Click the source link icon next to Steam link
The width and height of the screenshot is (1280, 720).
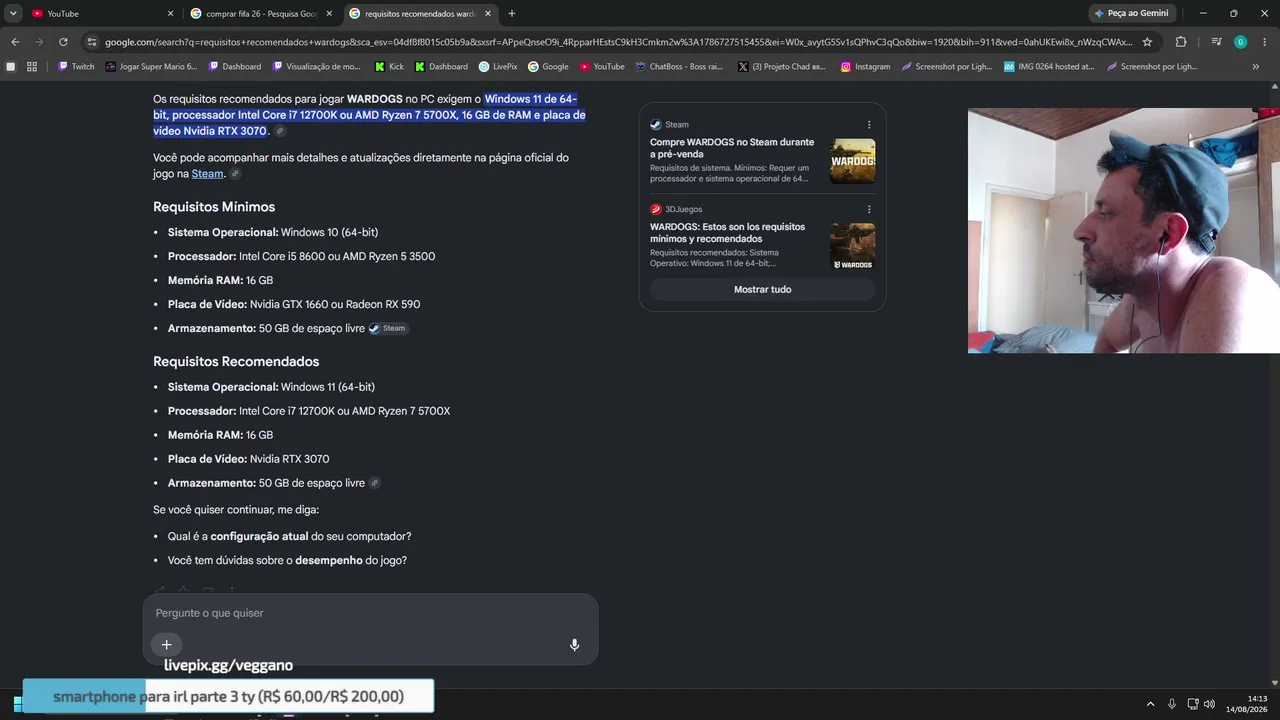235,174
